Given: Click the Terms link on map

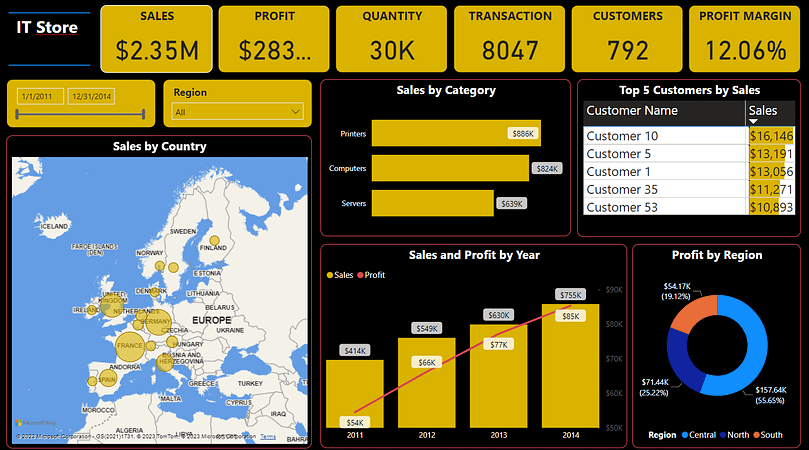Looking at the screenshot, I should [268, 437].
